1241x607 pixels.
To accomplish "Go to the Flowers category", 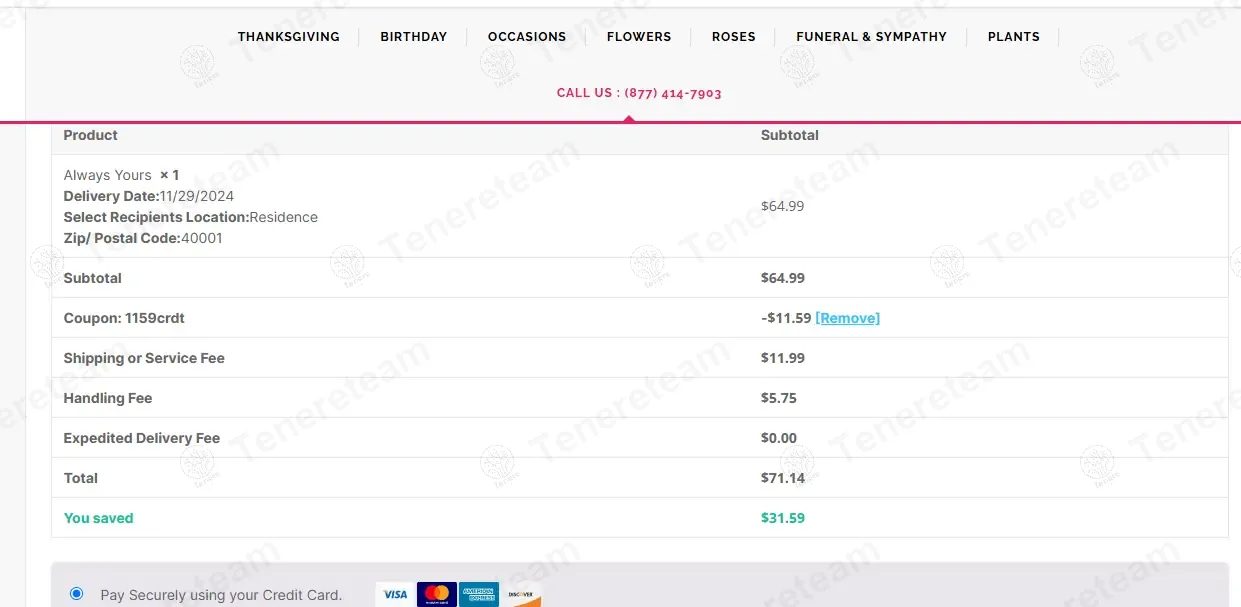I will point(639,37).
